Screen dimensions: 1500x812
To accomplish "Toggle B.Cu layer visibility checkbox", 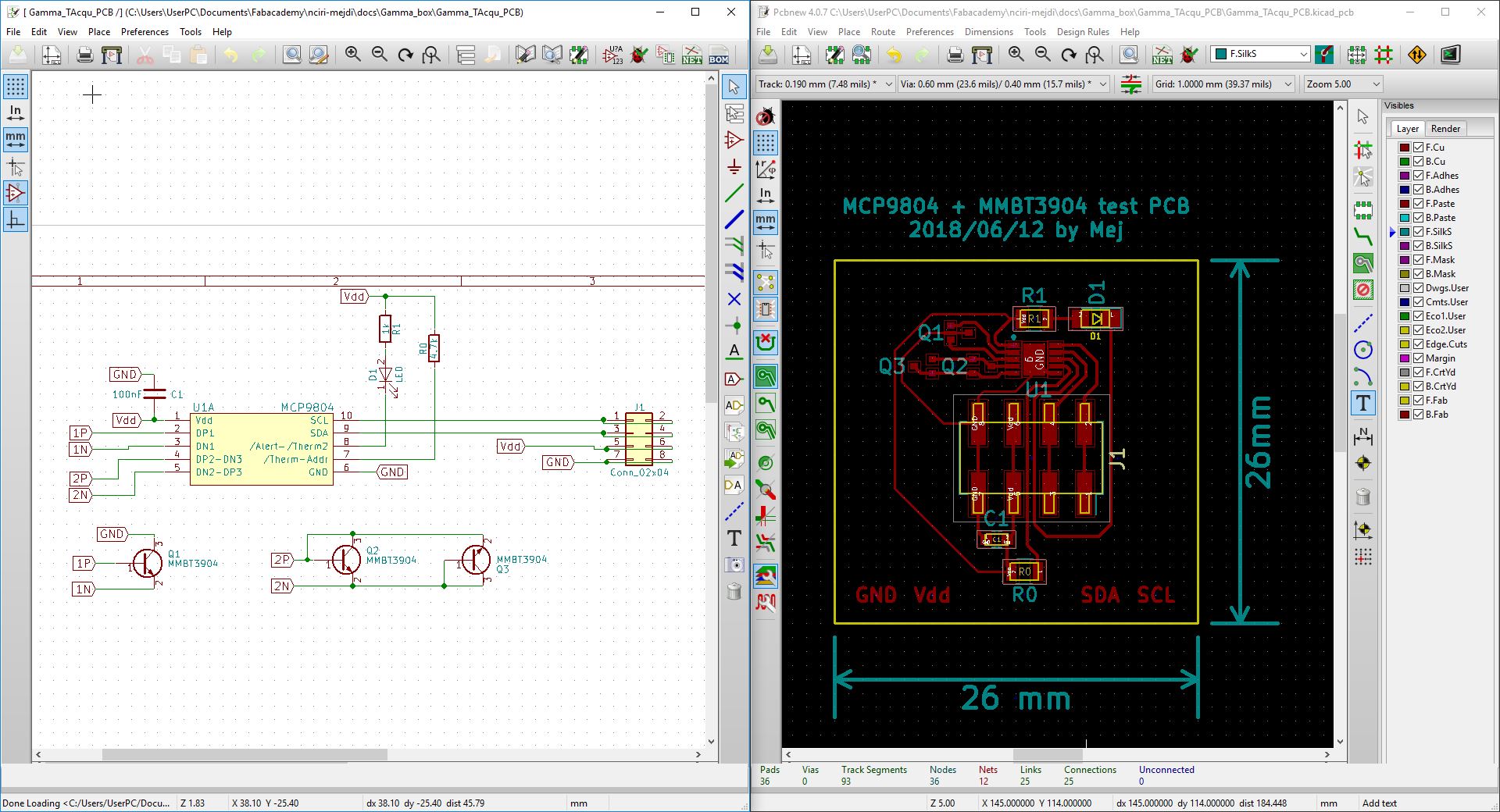I will pos(1418,162).
